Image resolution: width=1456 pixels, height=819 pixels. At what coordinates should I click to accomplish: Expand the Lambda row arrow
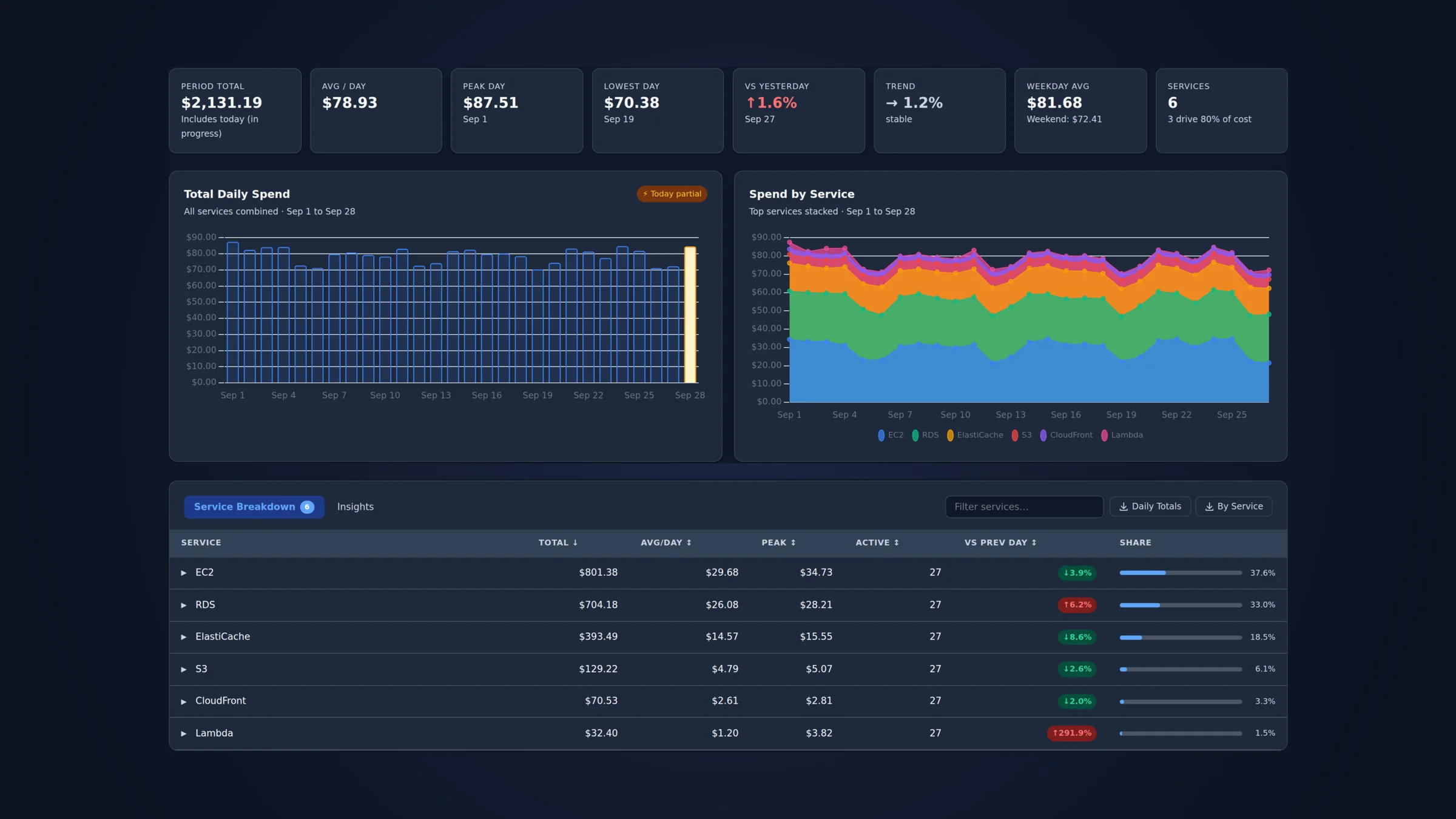[184, 733]
